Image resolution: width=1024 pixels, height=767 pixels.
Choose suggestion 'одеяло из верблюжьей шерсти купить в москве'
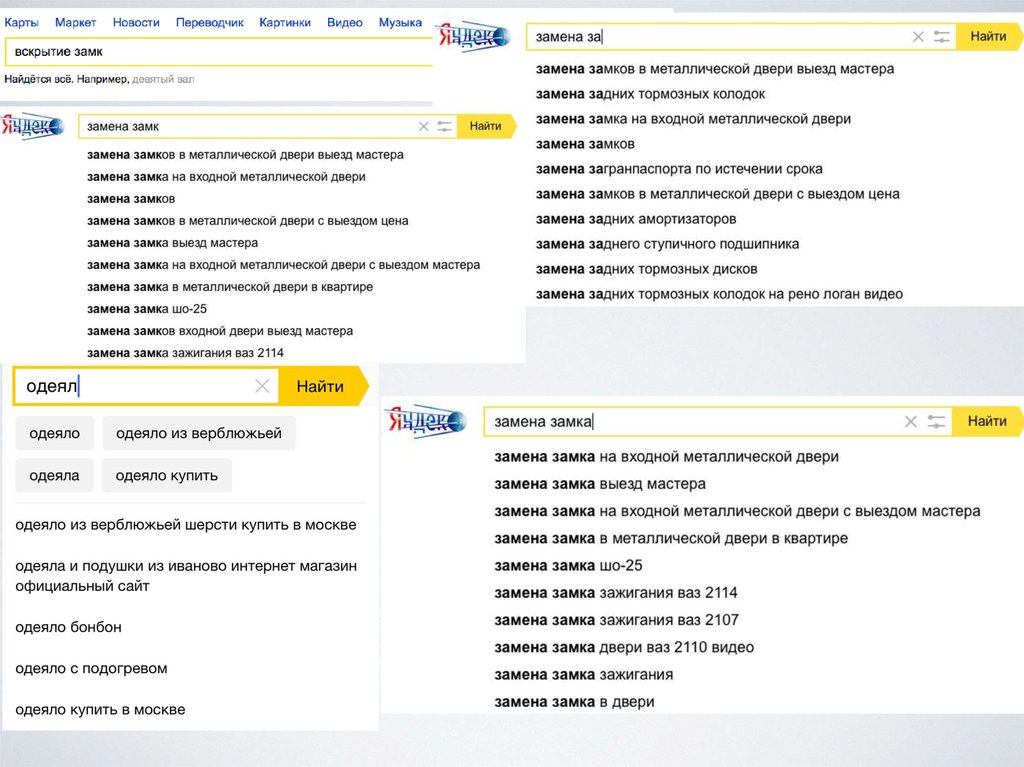tap(186, 525)
